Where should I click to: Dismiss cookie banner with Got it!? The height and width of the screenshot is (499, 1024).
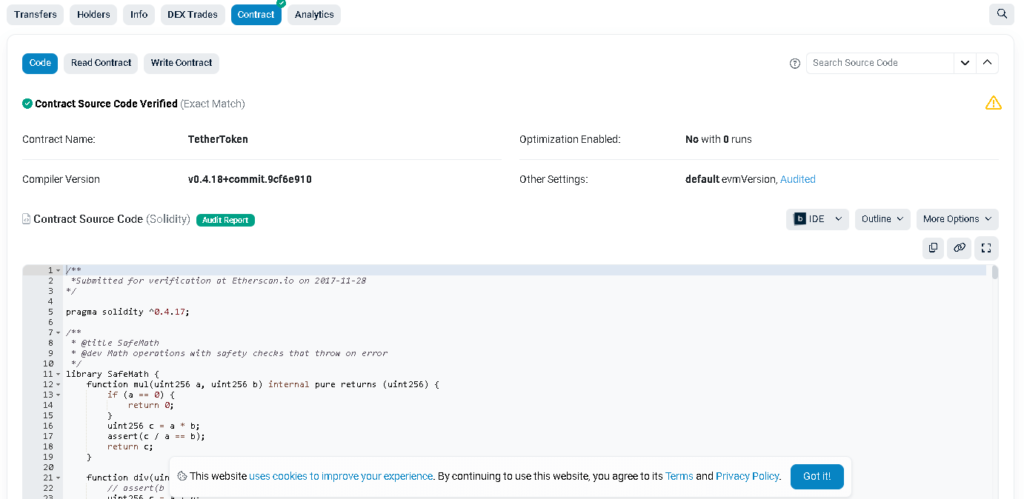coord(817,476)
